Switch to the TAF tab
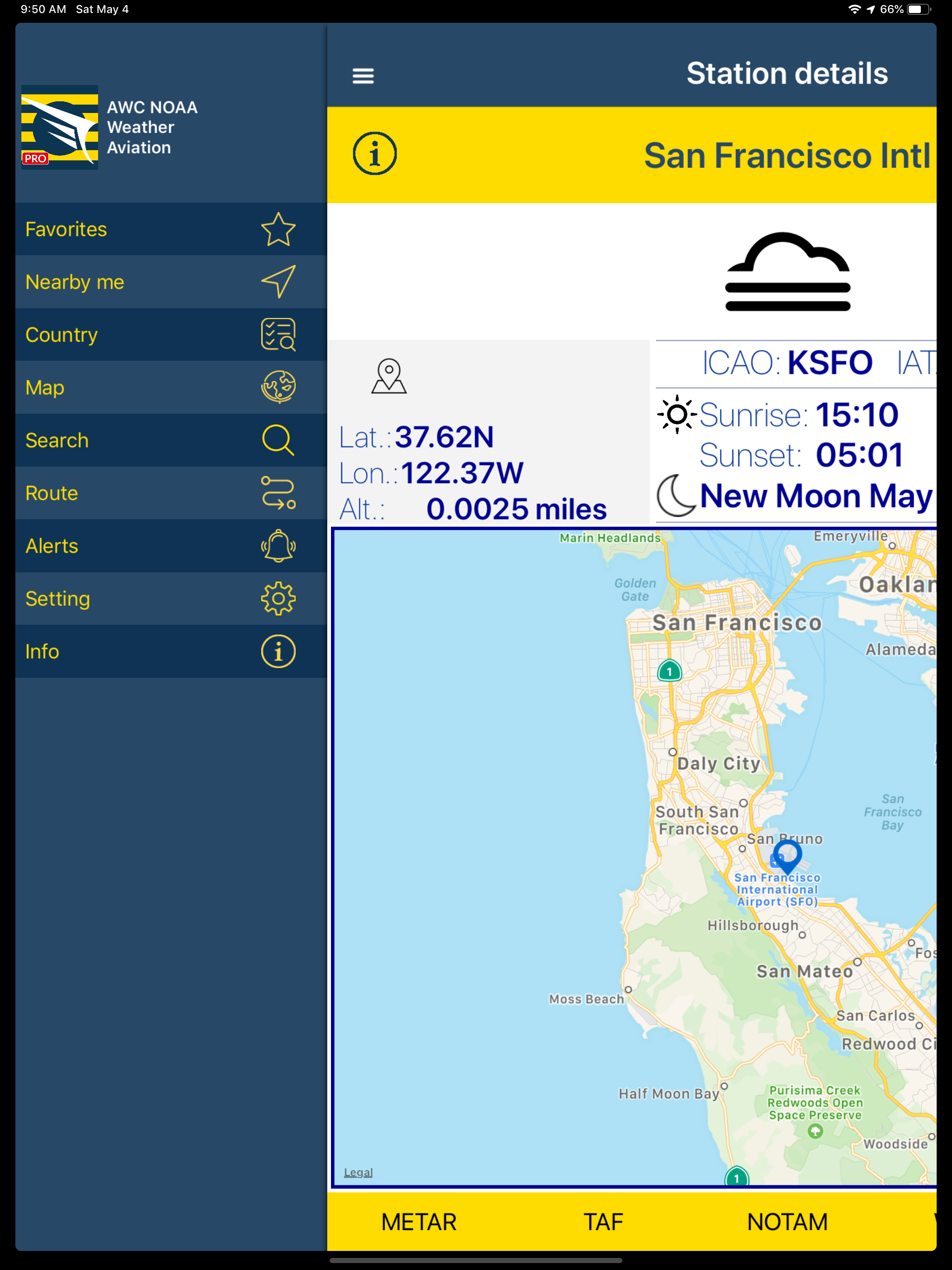 pyautogui.click(x=603, y=1222)
